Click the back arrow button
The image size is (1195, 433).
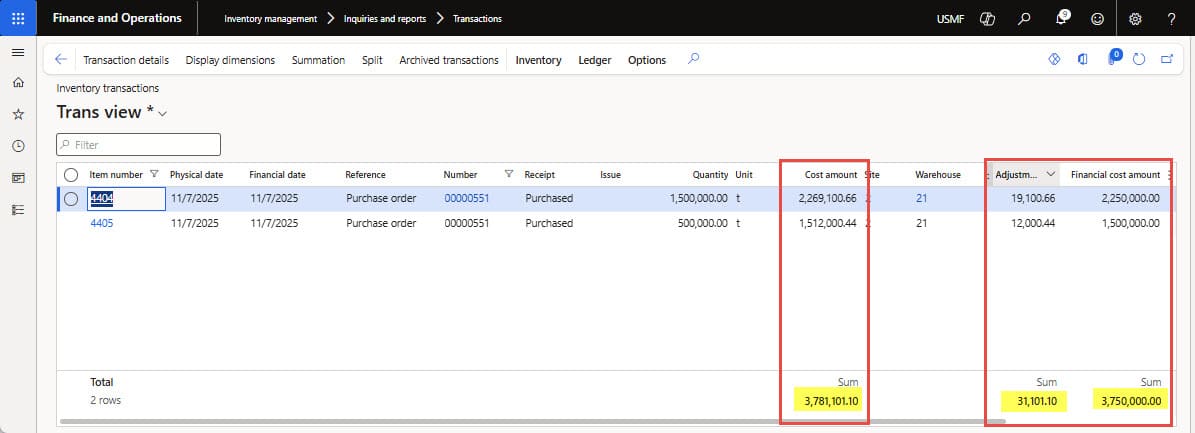[61, 60]
